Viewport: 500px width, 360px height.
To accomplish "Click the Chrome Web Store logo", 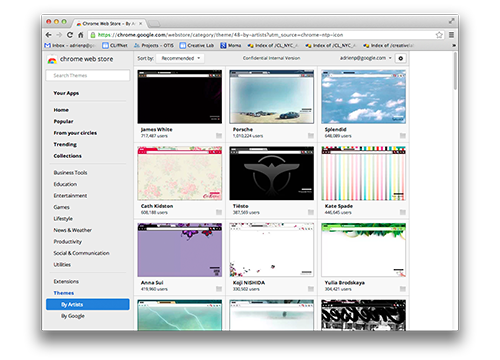I will pos(52,60).
